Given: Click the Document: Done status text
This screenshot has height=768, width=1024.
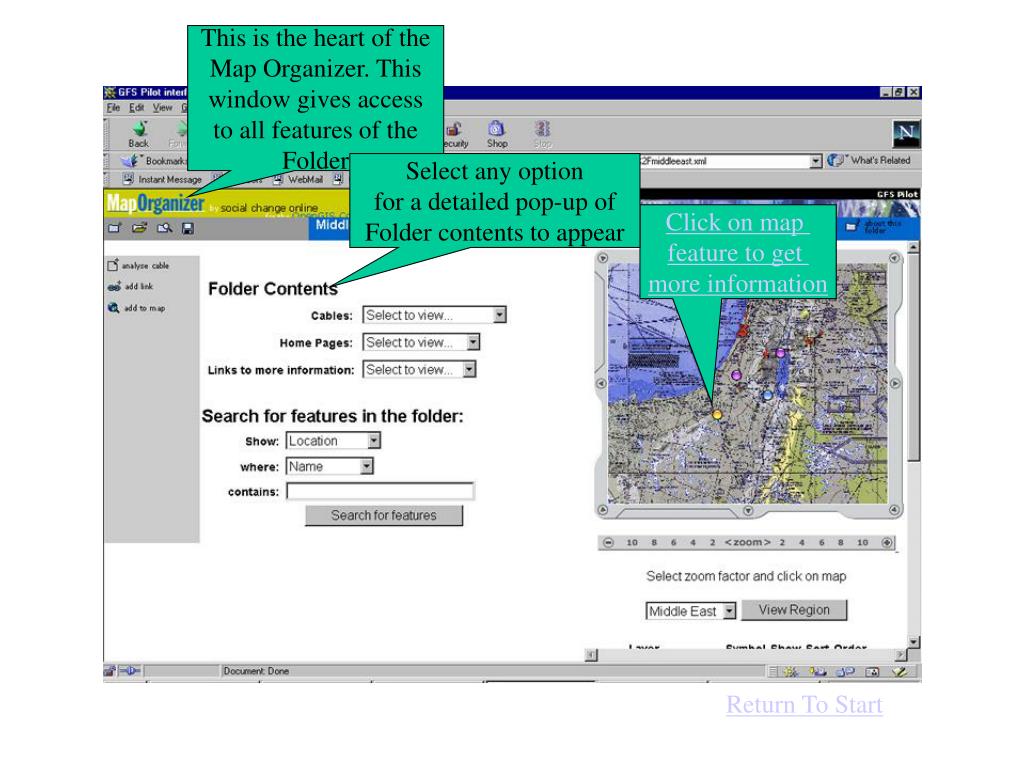Looking at the screenshot, I should pyautogui.click(x=256, y=671).
